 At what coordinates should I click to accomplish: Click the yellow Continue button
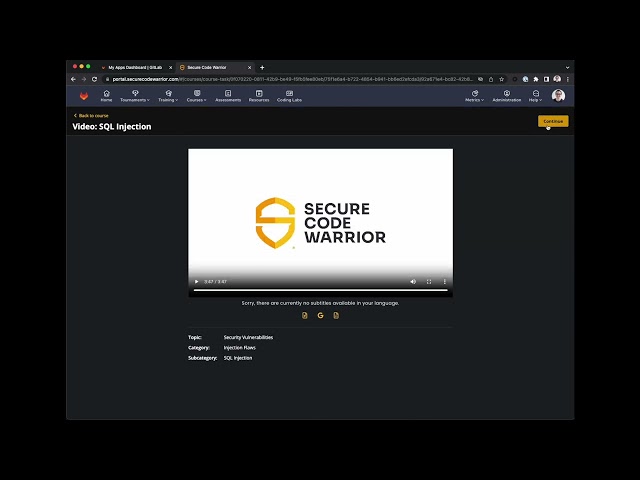[553, 121]
